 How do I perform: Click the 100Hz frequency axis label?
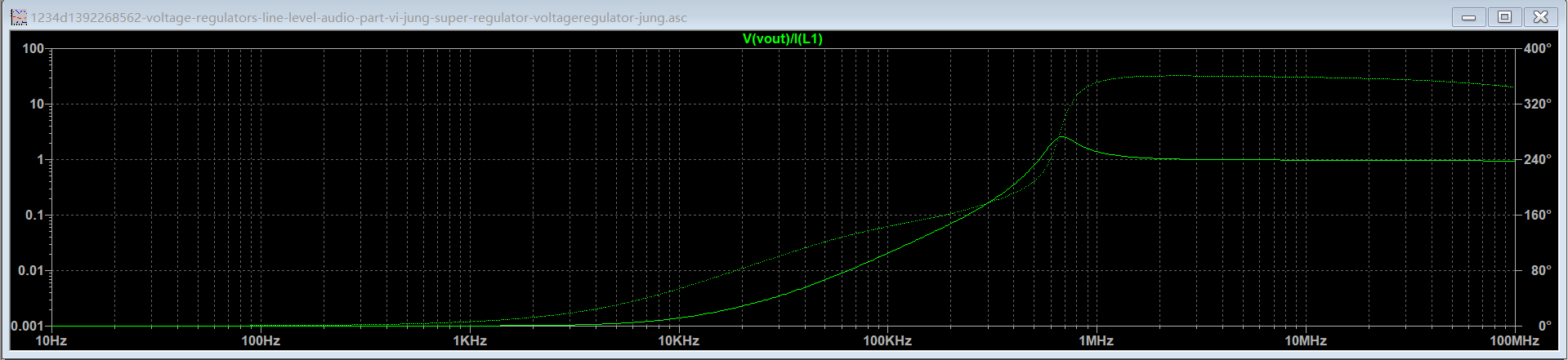[261, 340]
